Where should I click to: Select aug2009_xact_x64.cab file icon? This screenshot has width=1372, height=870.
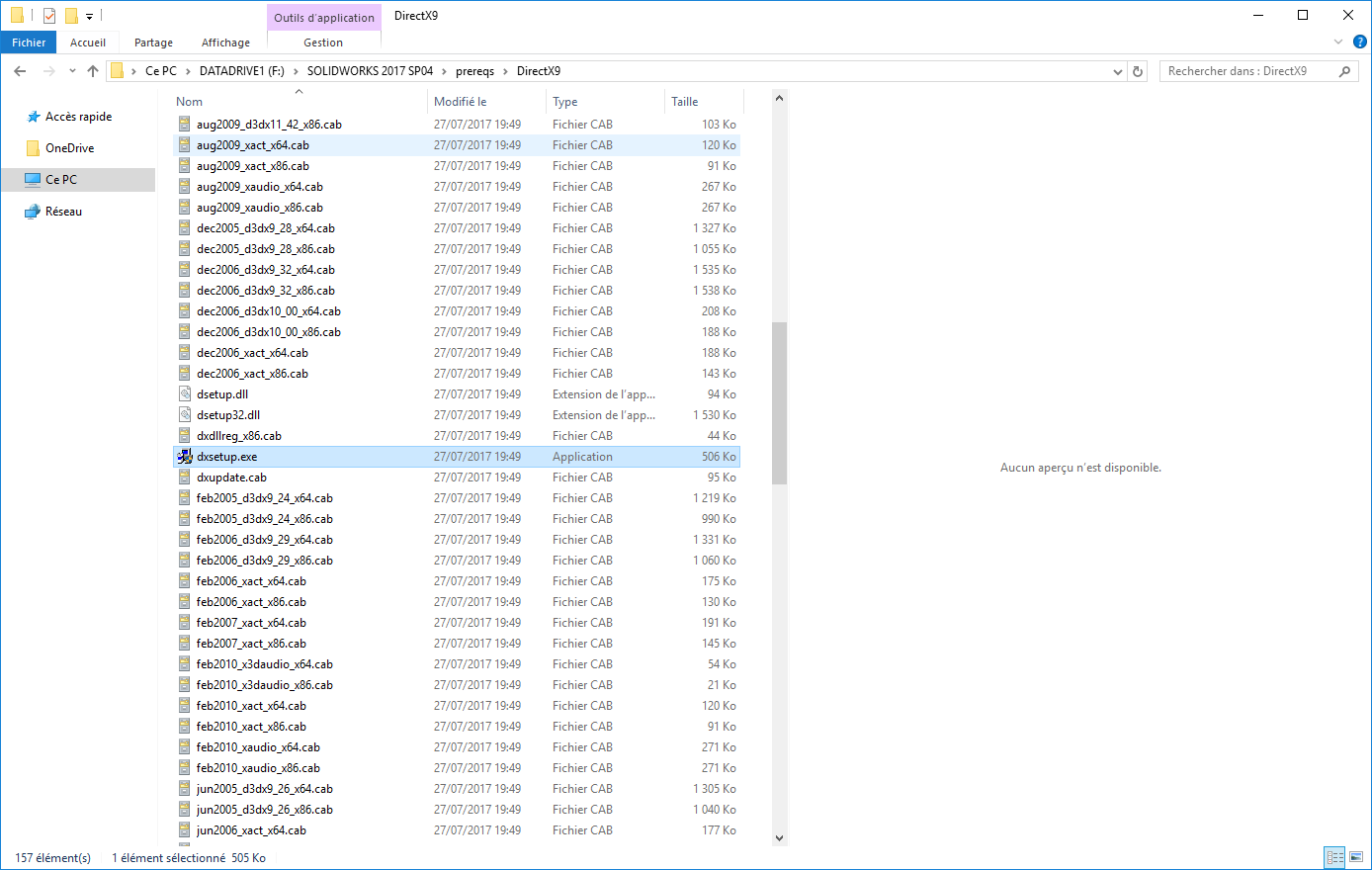(x=184, y=145)
